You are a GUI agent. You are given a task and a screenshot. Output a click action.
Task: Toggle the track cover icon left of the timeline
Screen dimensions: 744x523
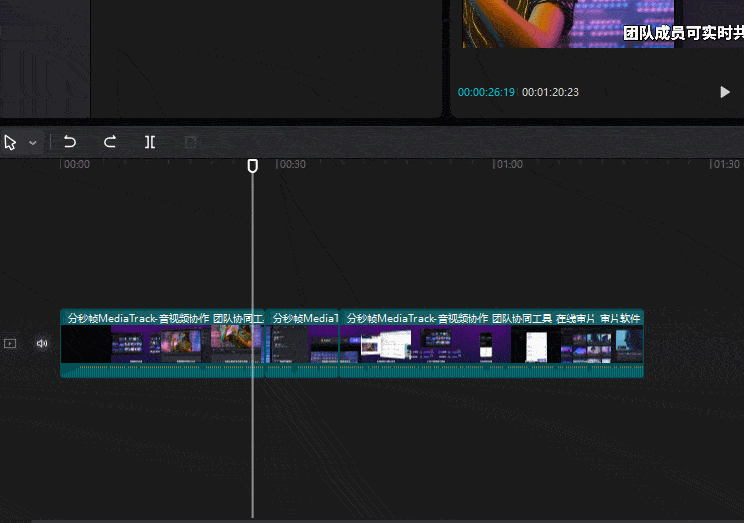pyautogui.click(x=10, y=343)
